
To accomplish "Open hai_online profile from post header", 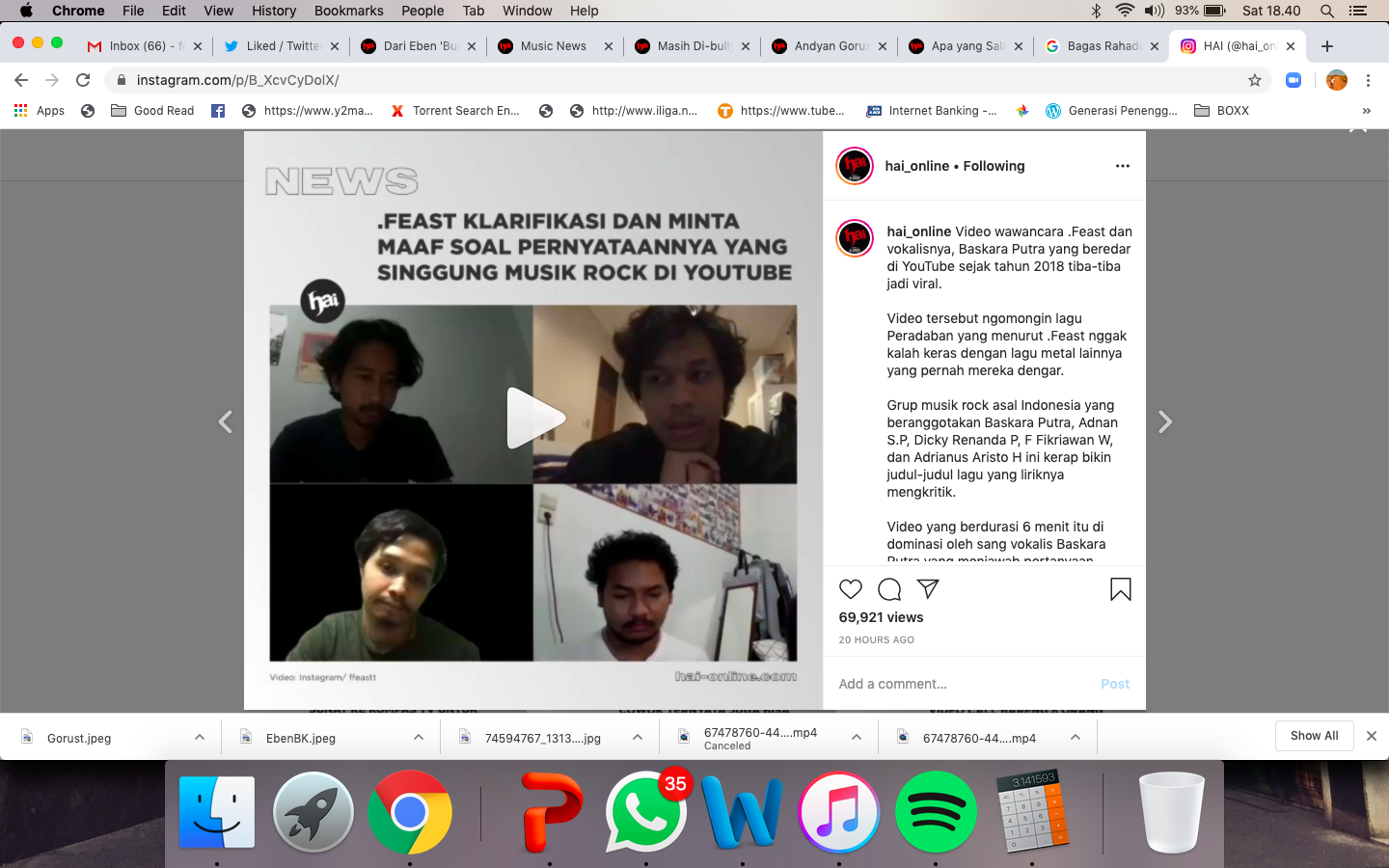I will pos(916,166).
